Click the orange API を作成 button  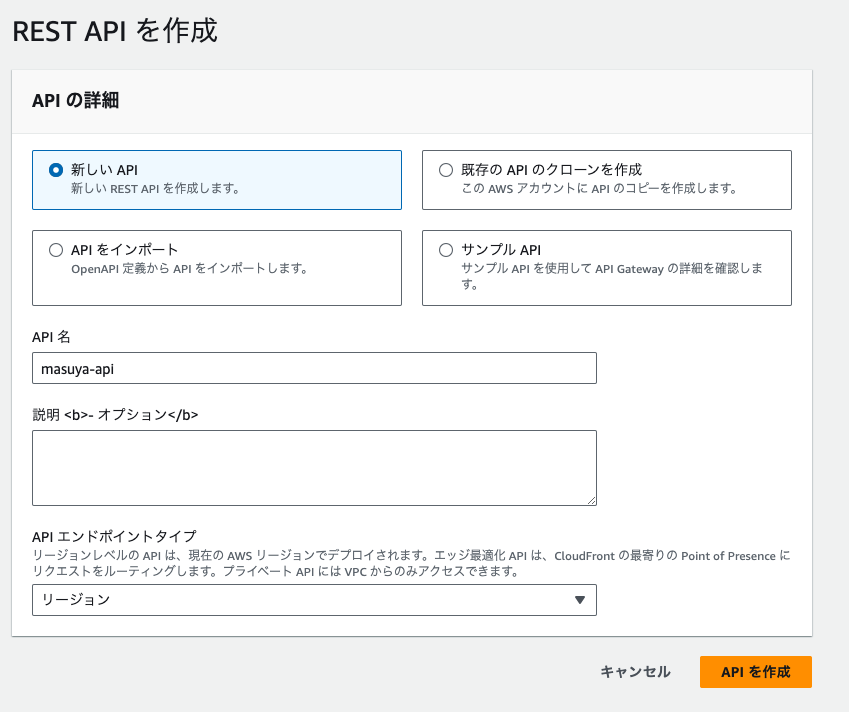coord(755,672)
